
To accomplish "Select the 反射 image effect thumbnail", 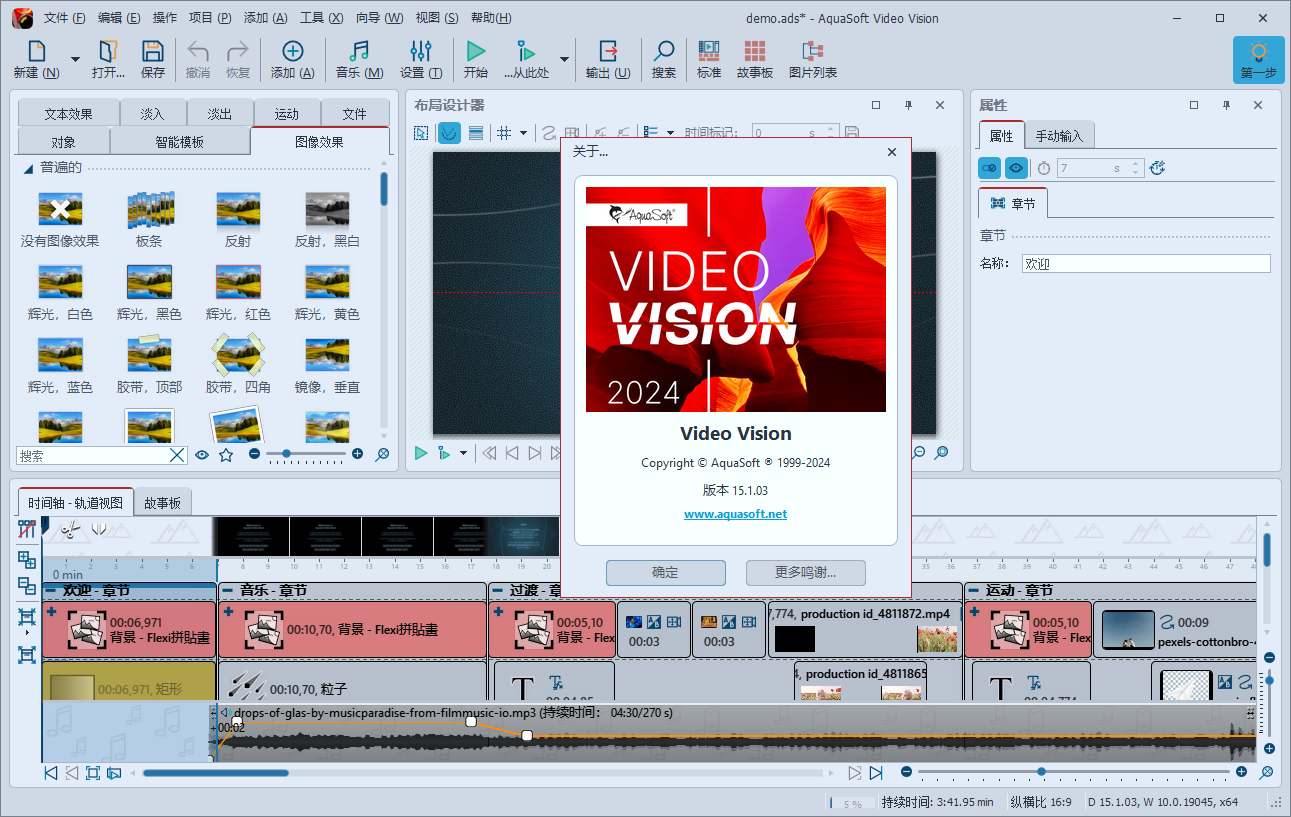I will pyautogui.click(x=238, y=210).
